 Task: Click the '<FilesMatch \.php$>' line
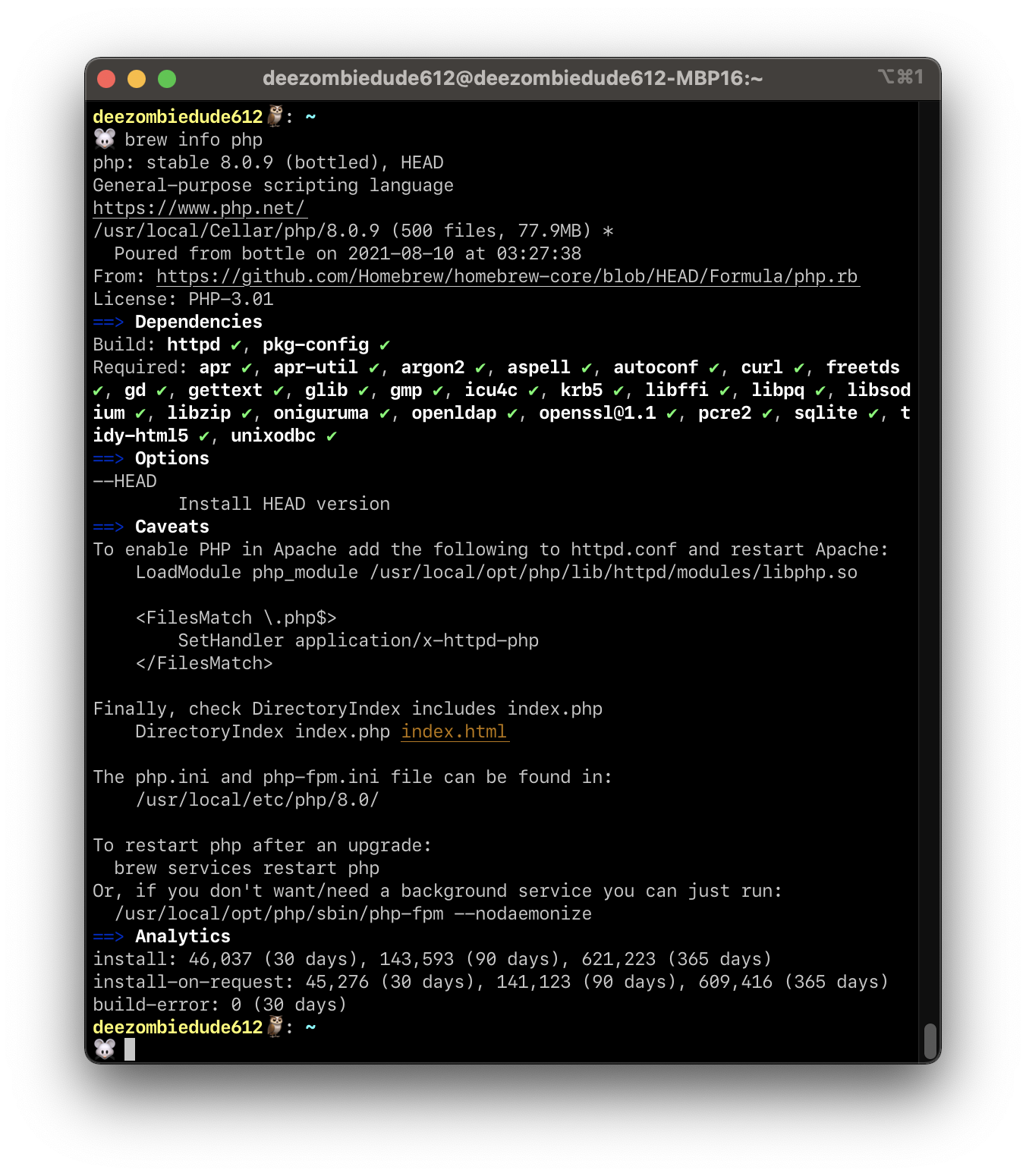(236, 618)
